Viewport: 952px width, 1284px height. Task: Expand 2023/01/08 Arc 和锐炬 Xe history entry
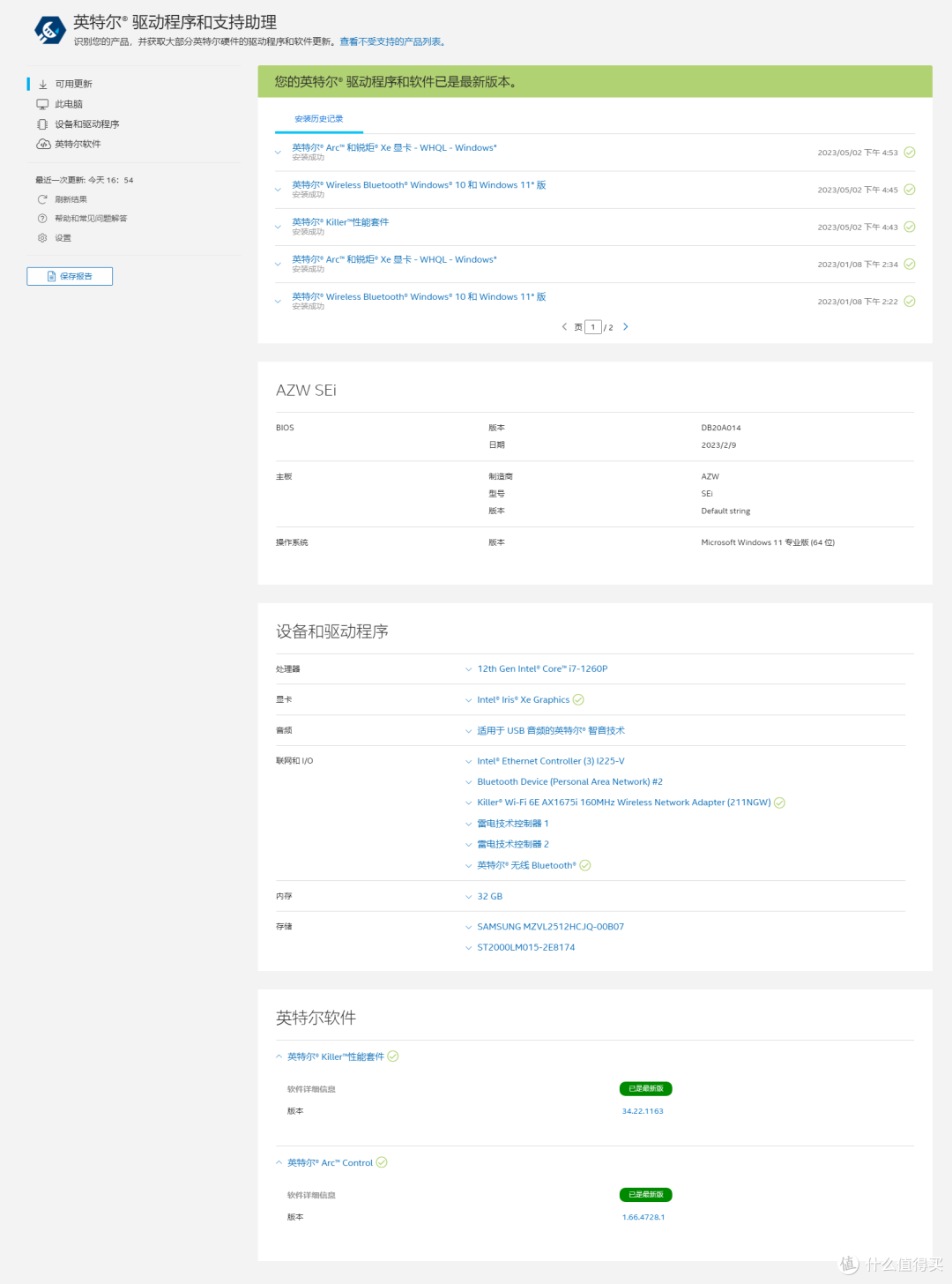278,264
